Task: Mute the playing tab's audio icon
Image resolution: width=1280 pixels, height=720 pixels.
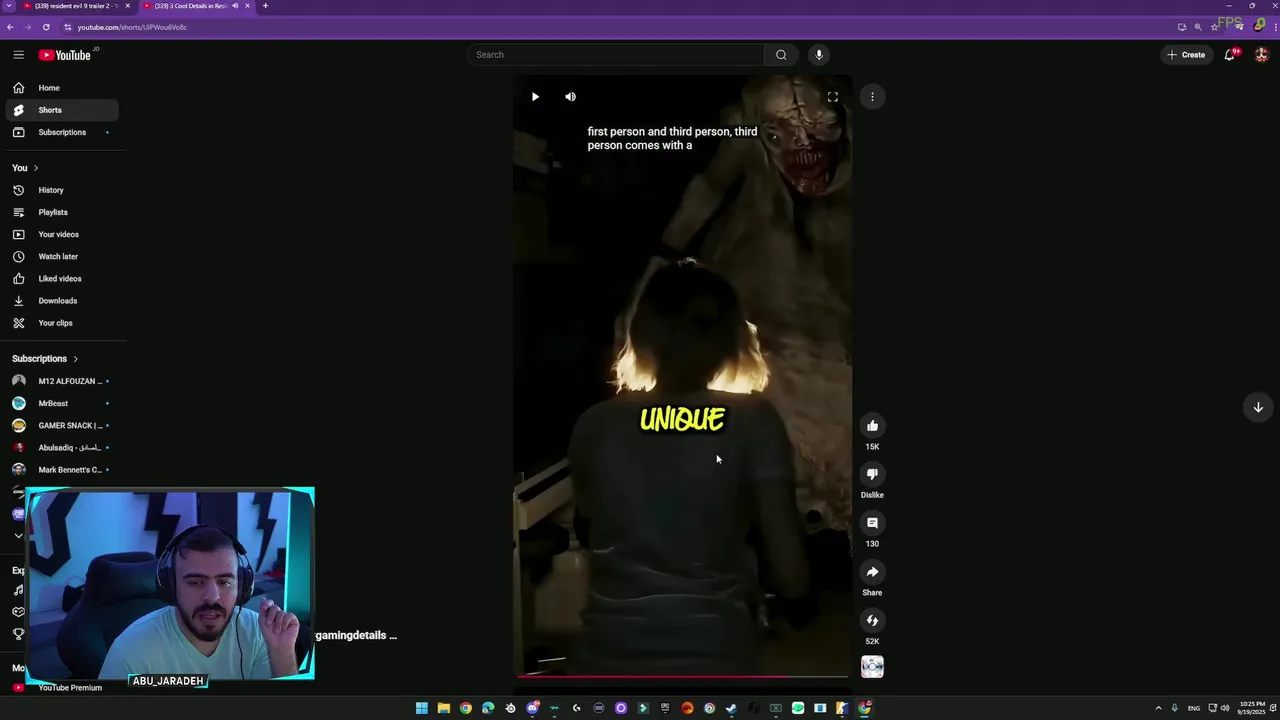Action: tap(236, 6)
